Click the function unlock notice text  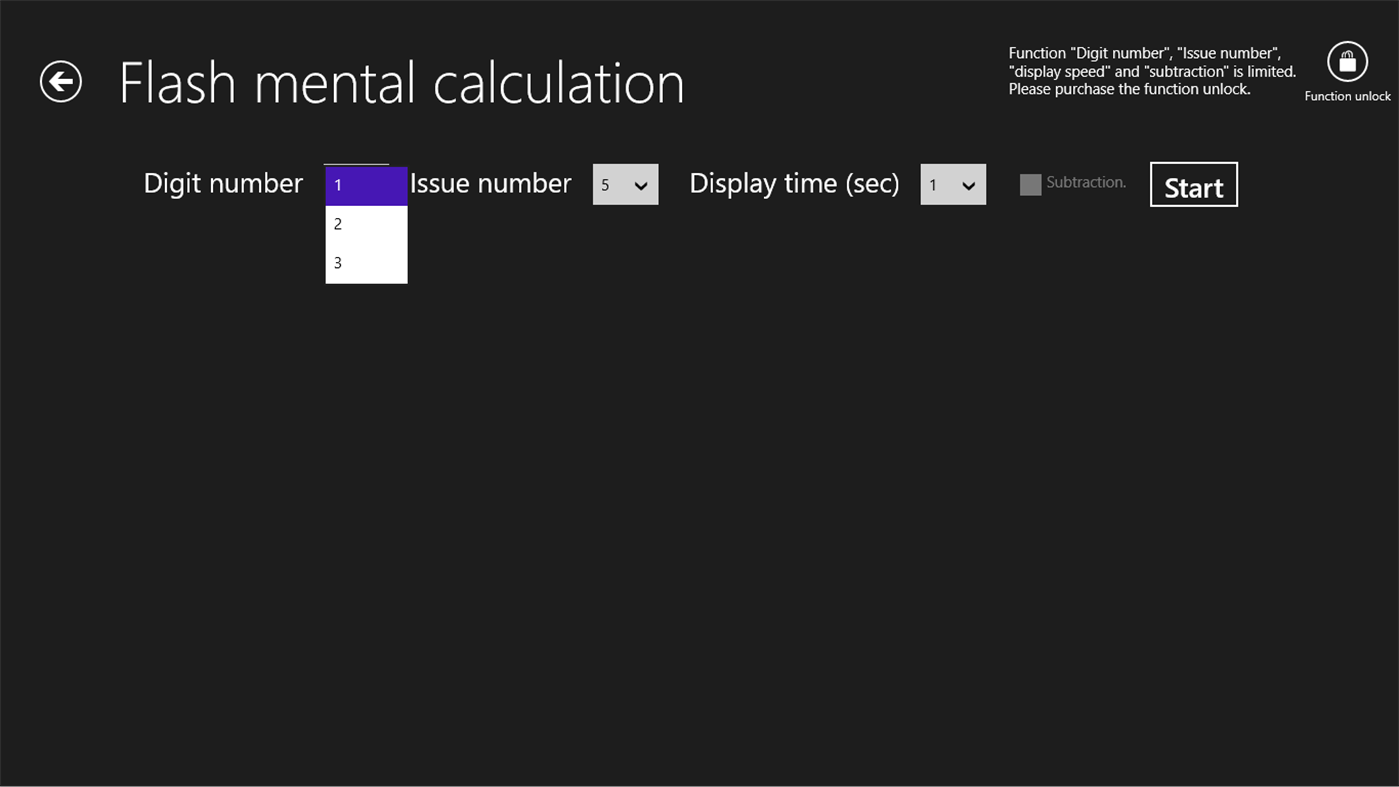1151,70
